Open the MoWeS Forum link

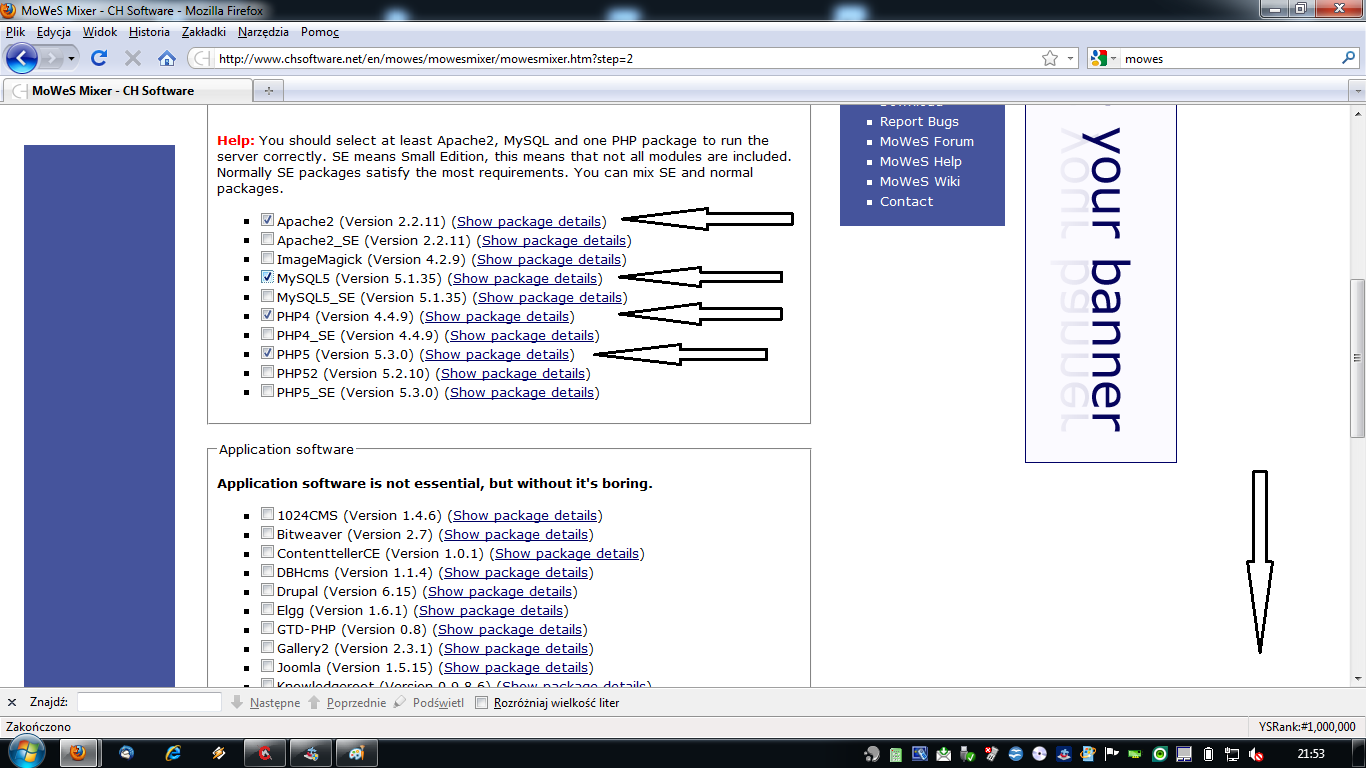pos(926,141)
